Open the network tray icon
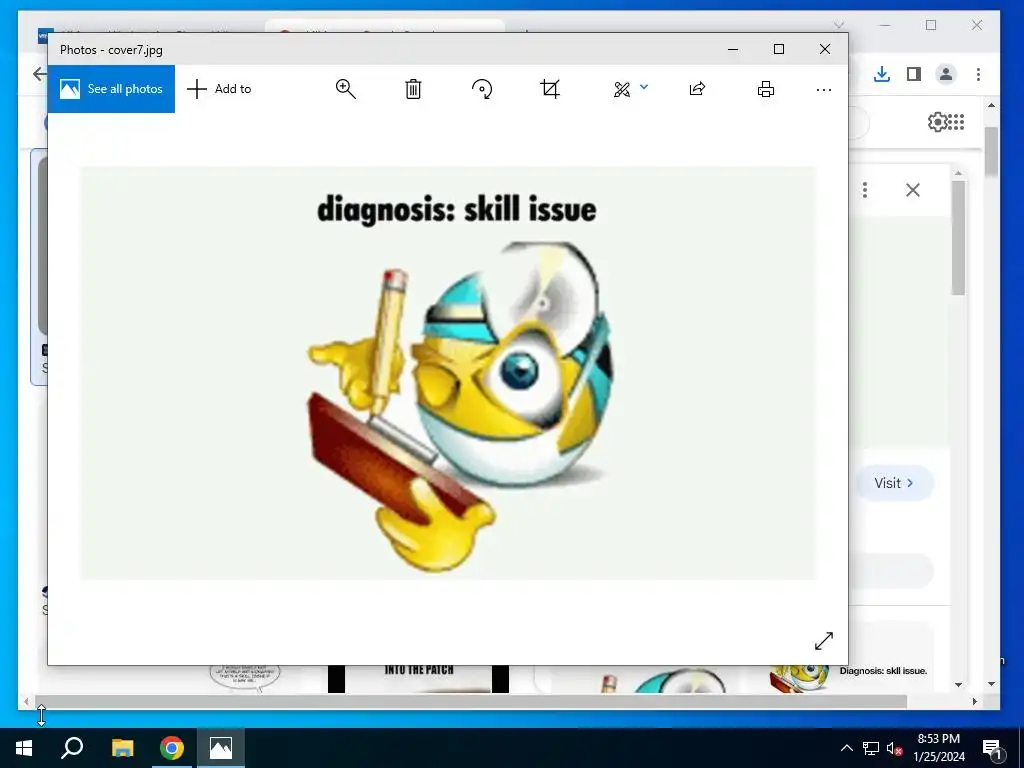 [x=871, y=748]
